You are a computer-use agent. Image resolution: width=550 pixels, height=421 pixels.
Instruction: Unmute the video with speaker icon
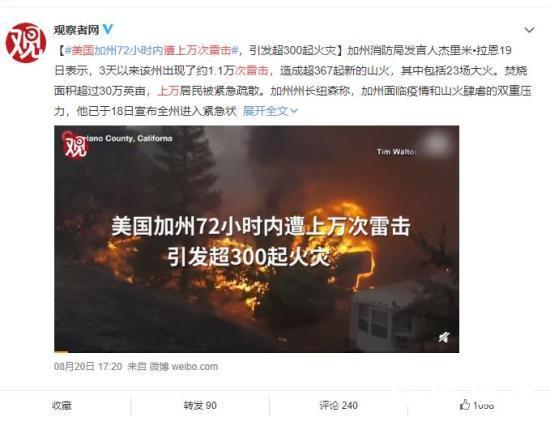tap(444, 338)
